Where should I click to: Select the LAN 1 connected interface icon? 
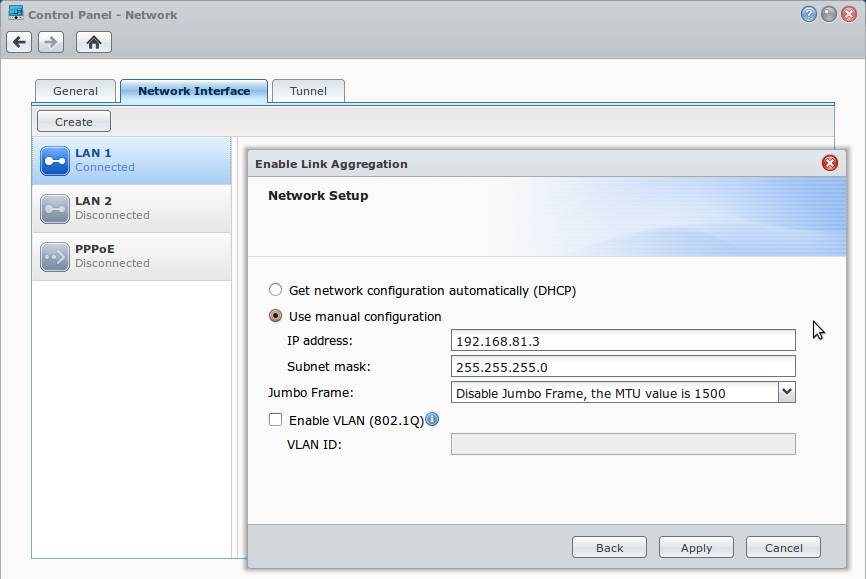[55, 161]
